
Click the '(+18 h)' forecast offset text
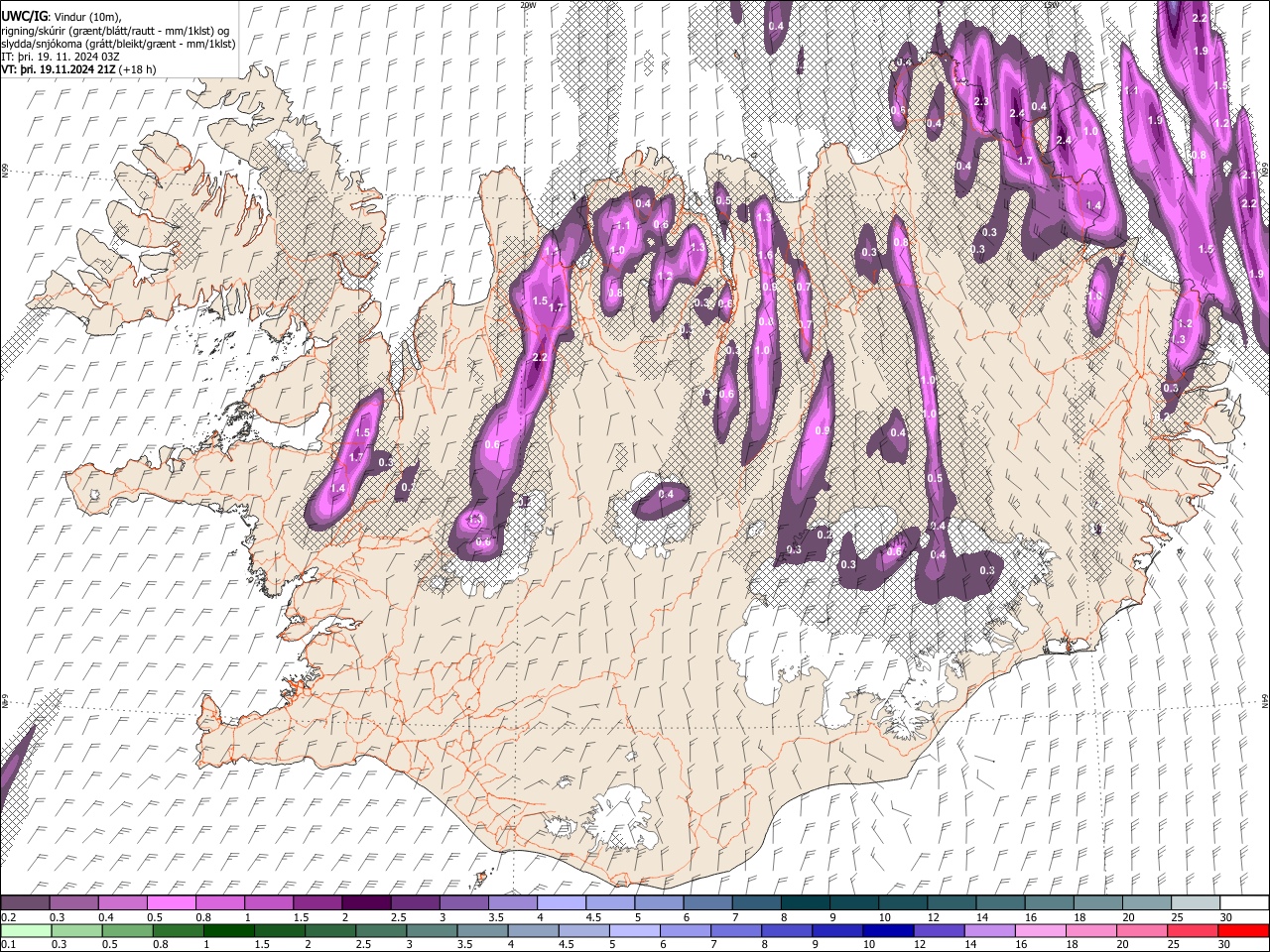pos(137,69)
